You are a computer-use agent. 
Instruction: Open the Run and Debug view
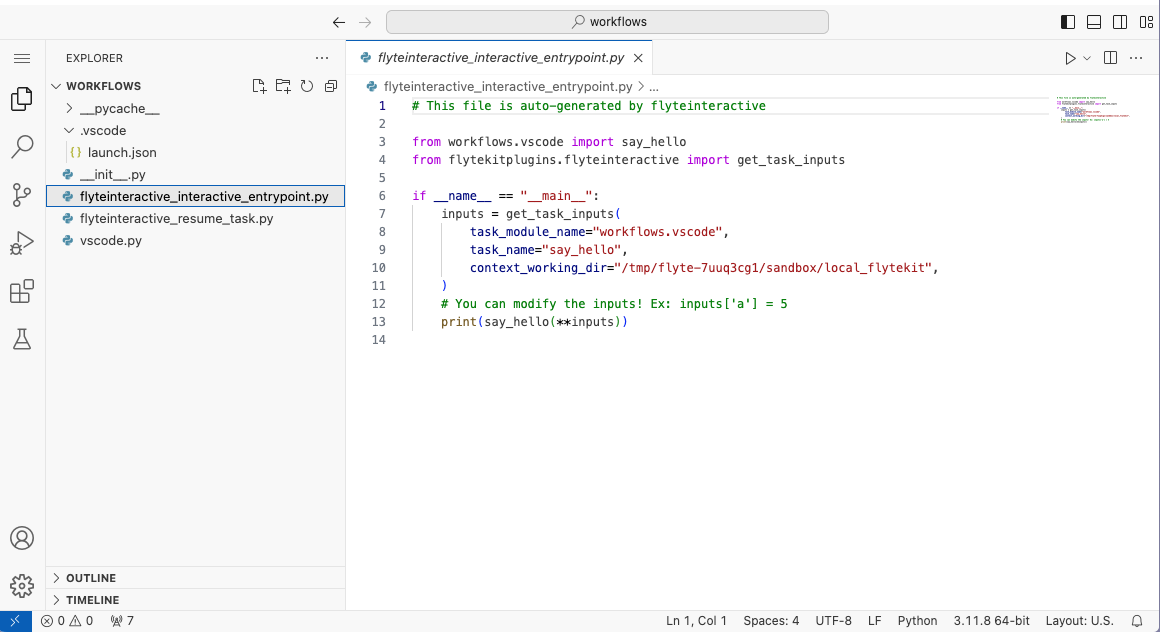click(x=22, y=243)
